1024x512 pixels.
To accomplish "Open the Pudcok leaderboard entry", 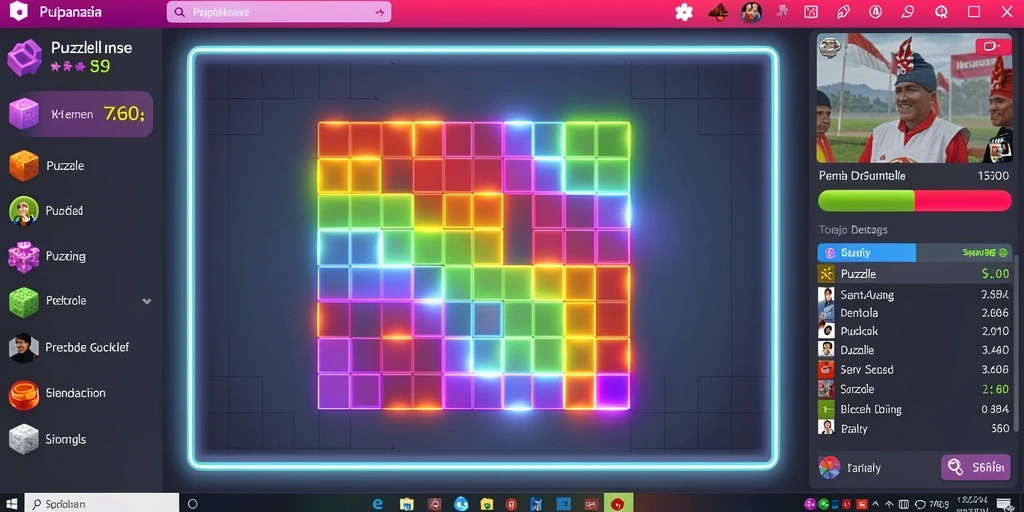I will click(x=914, y=331).
